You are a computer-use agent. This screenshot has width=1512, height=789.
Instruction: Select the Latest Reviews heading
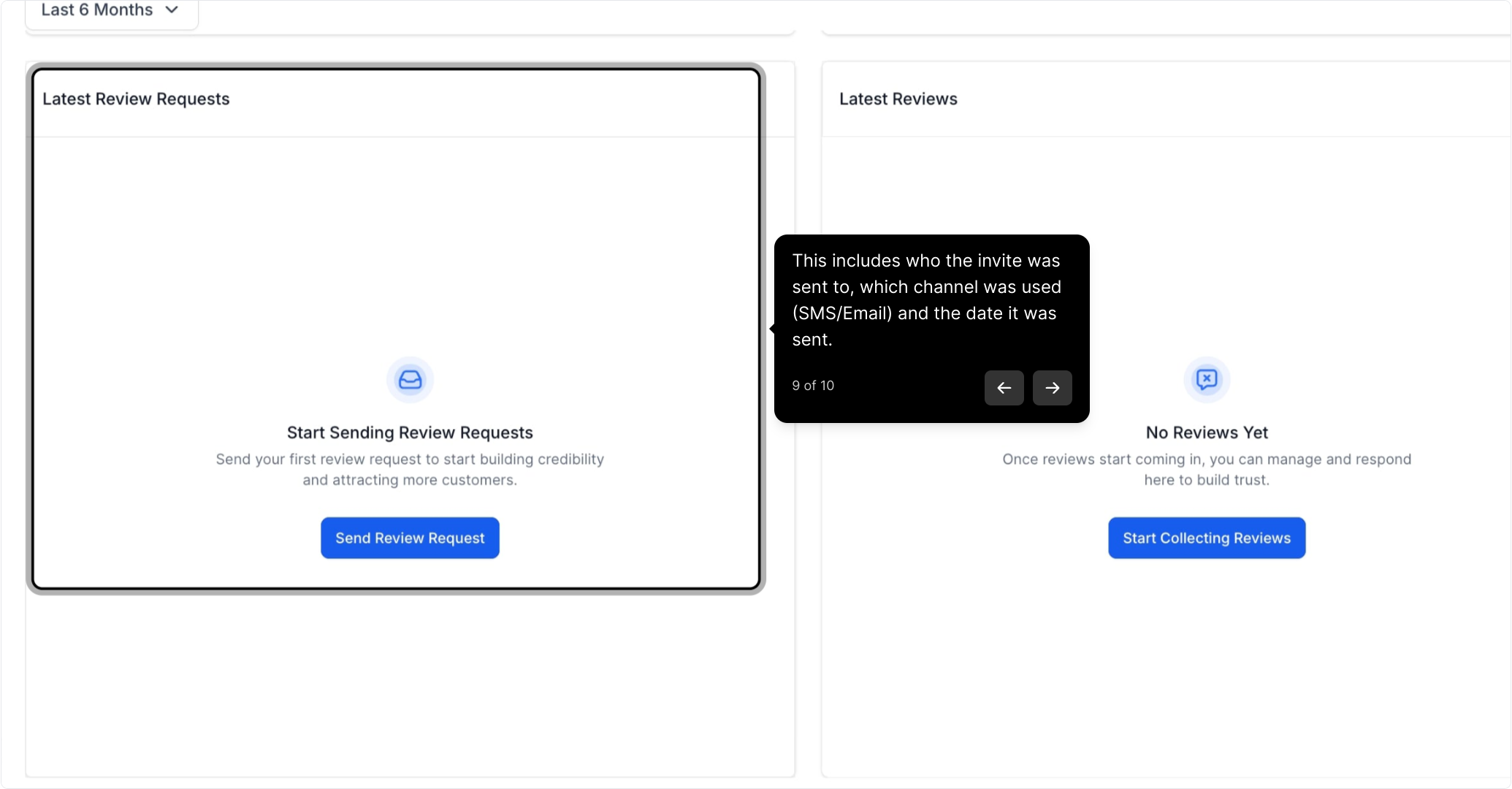[x=898, y=99]
